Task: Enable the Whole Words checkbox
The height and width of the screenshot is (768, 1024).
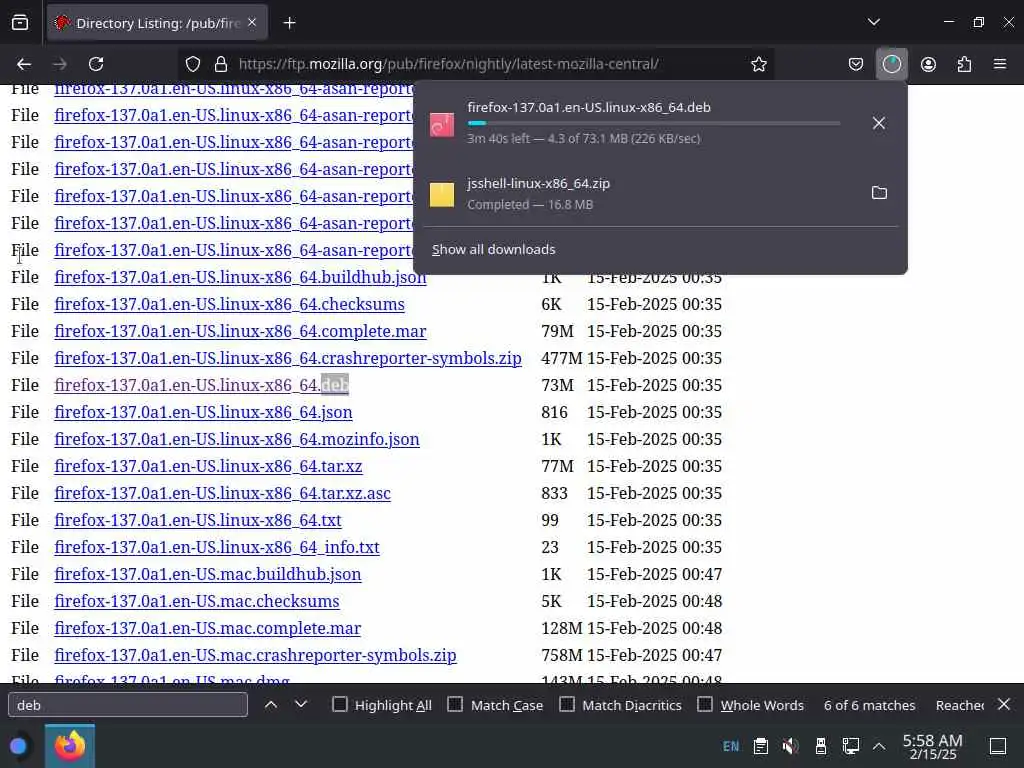Action: 705,705
